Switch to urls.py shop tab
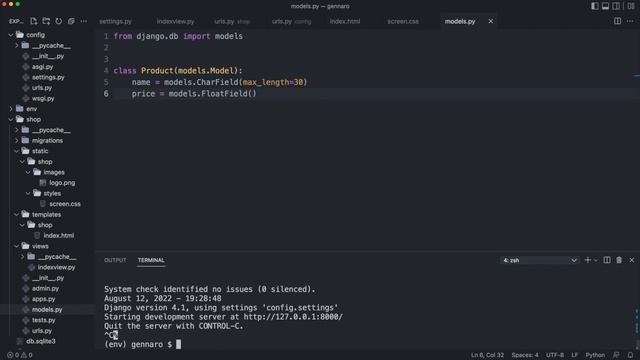This screenshot has height=360, width=640. 232,21
